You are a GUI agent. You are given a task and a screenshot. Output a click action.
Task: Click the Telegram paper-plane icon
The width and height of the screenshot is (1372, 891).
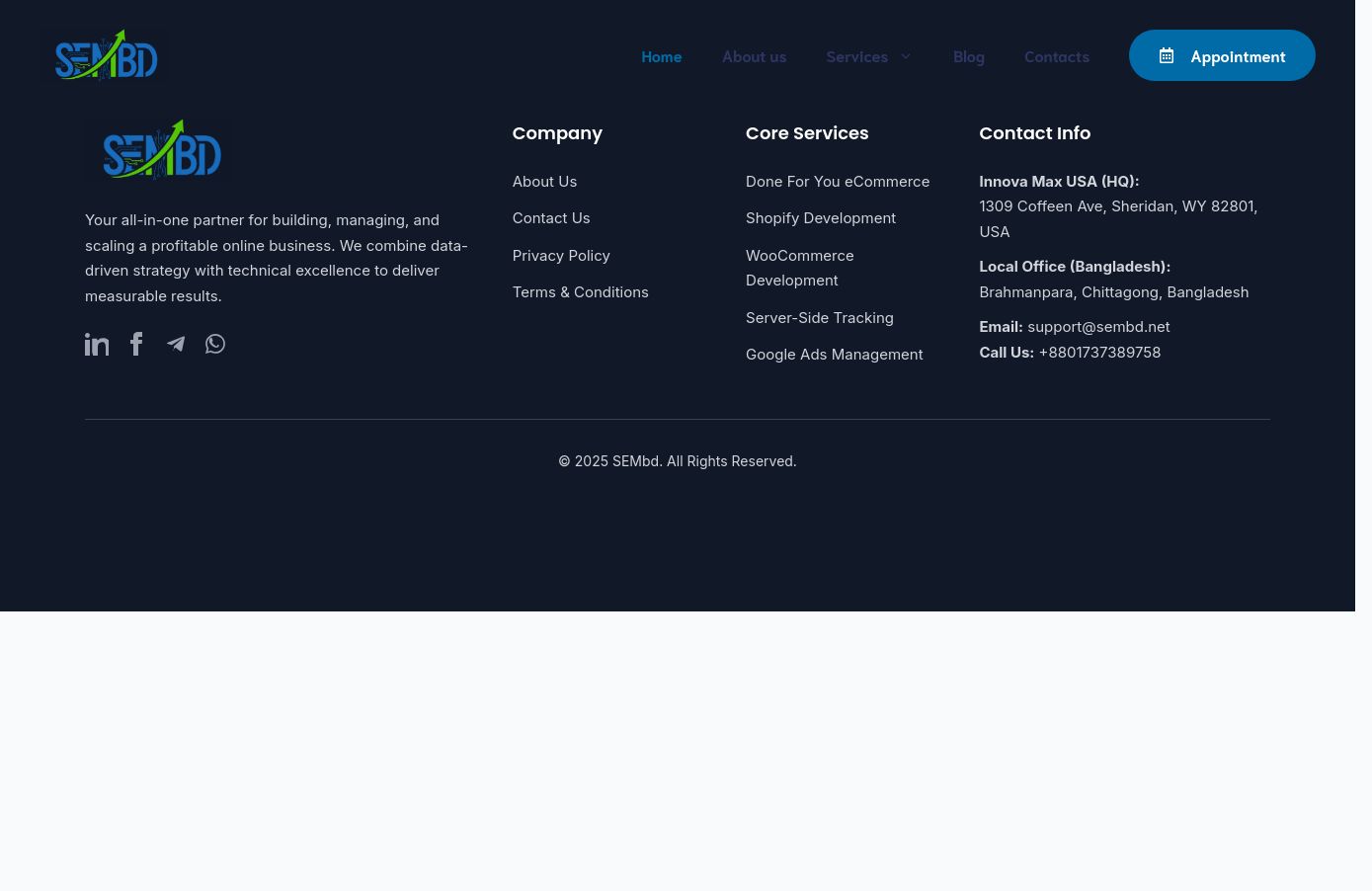coord(176,344)
